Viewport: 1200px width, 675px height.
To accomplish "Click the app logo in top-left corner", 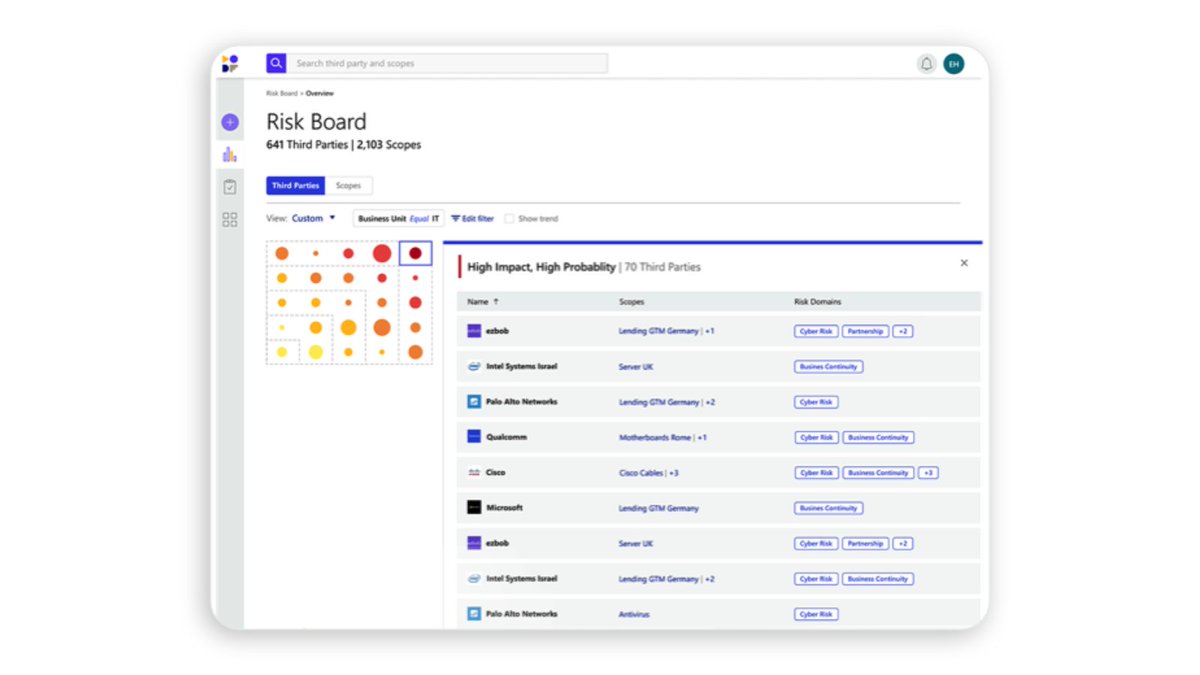I will pyautogui.click(x=230, y=63).
